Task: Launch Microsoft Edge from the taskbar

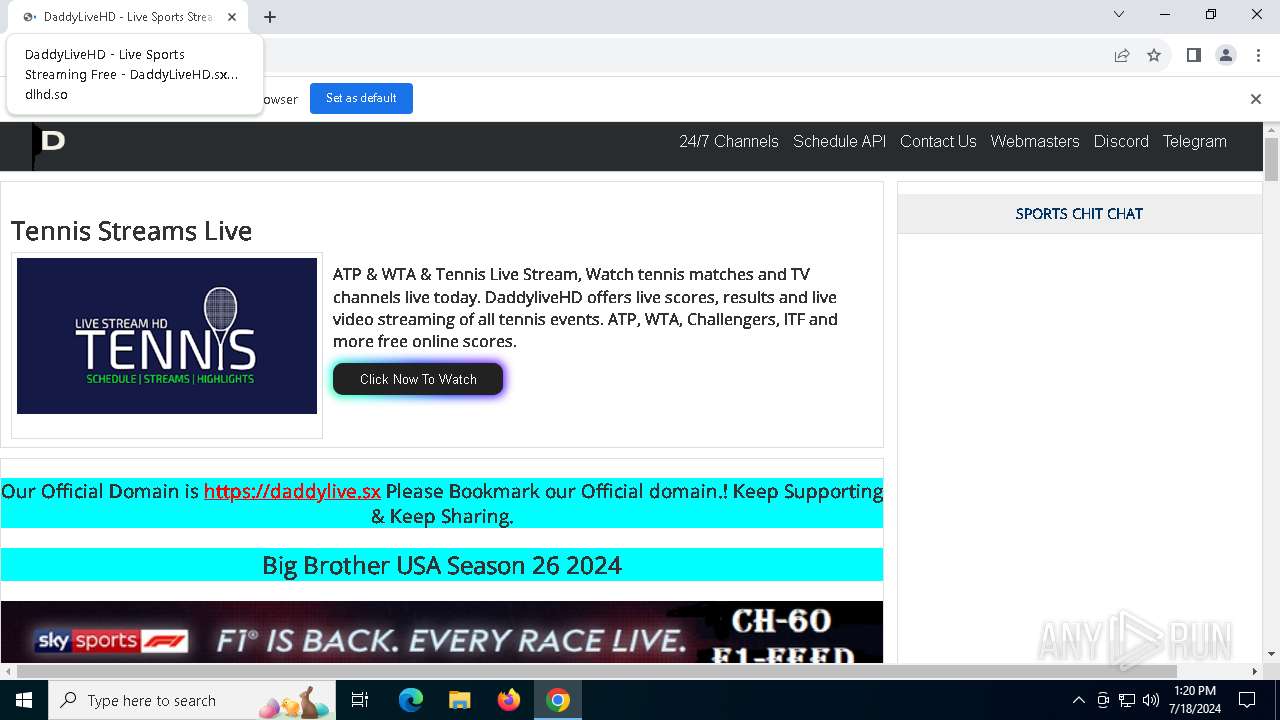Action: click(x=411, y=700)
